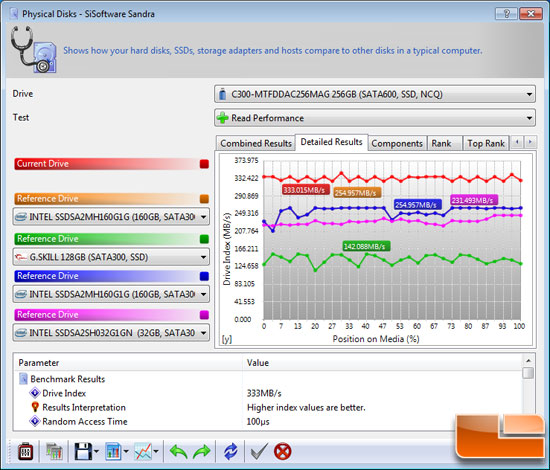Screen dimensions: 550x470
Task: Click the Higher index values are better text
Action: tap(306, 407)
